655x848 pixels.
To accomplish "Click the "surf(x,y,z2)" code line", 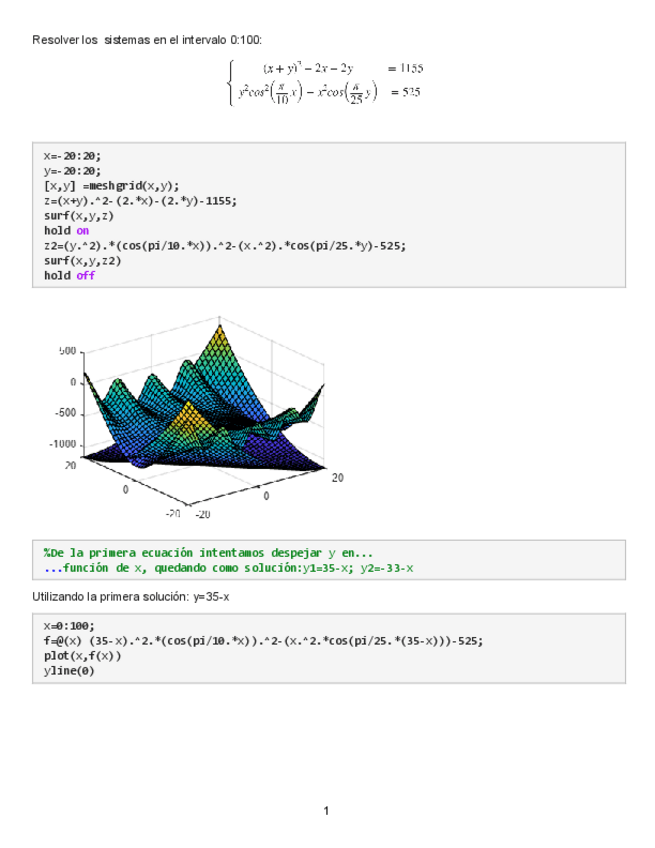I will click(x=82, y=261).
